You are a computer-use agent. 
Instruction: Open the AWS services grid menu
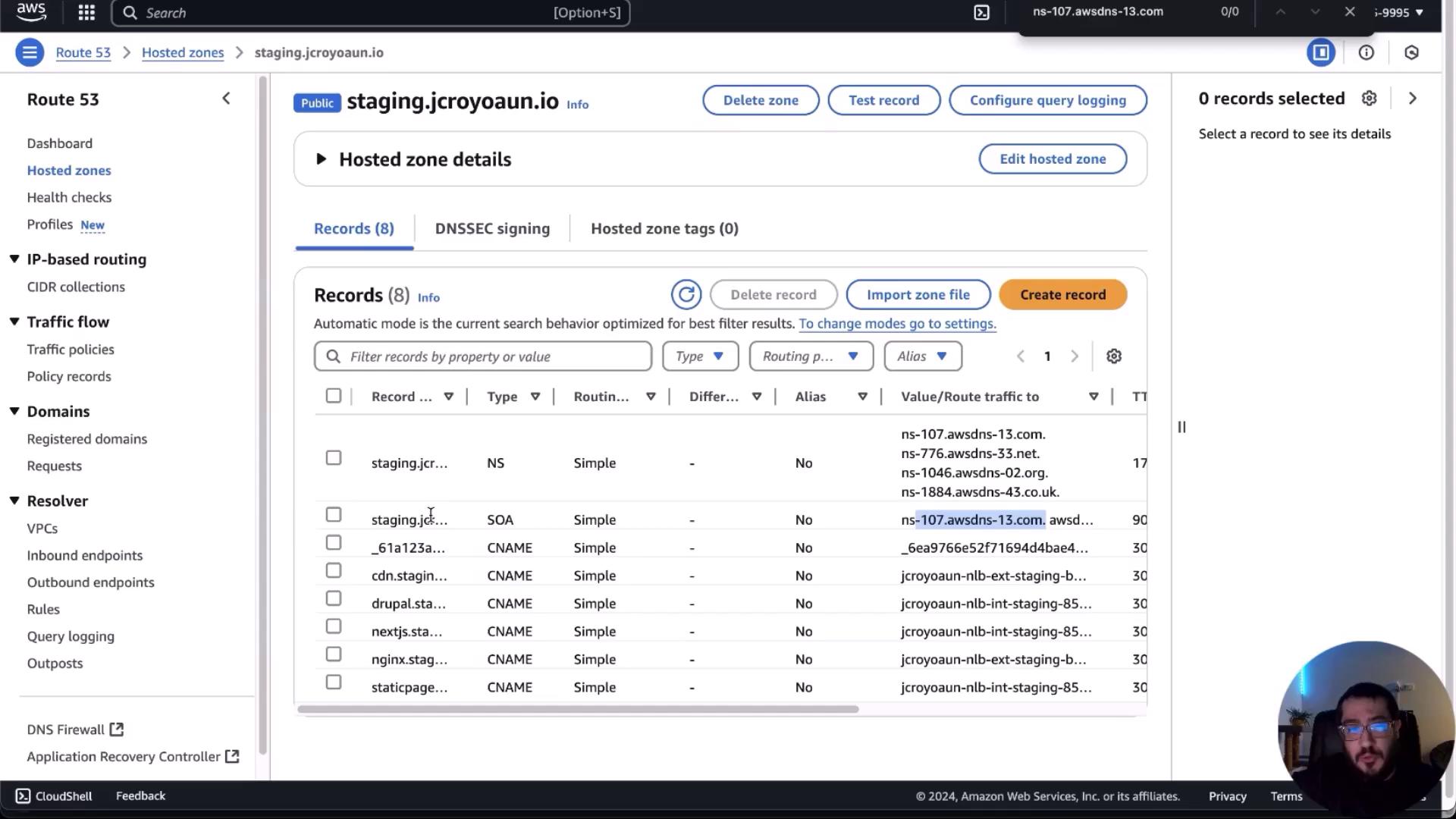[x=86, y=12]
